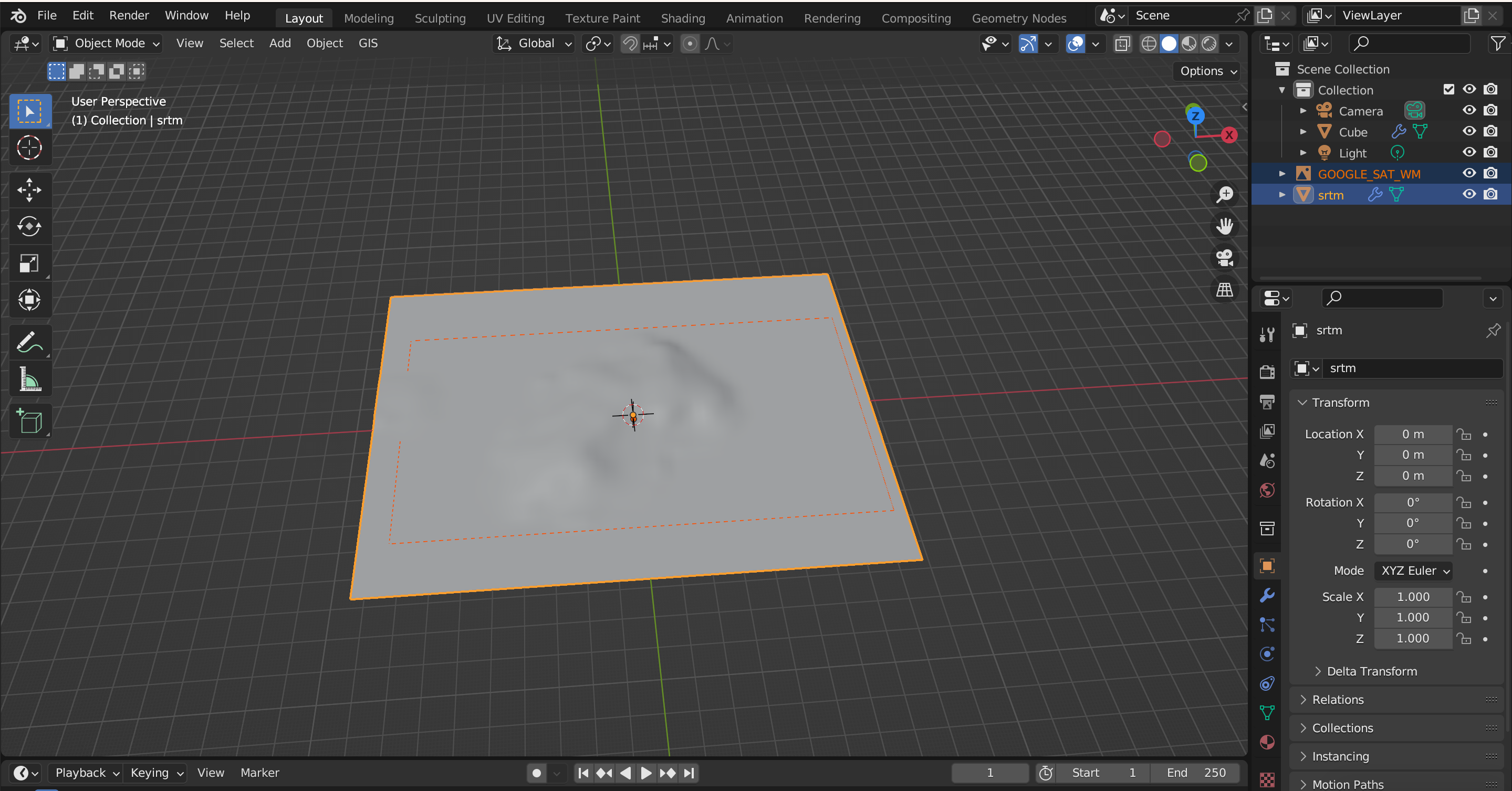Pick the Annotate pencil tool
Viewport: 1512px width, 791px height.
coord(29,343)
